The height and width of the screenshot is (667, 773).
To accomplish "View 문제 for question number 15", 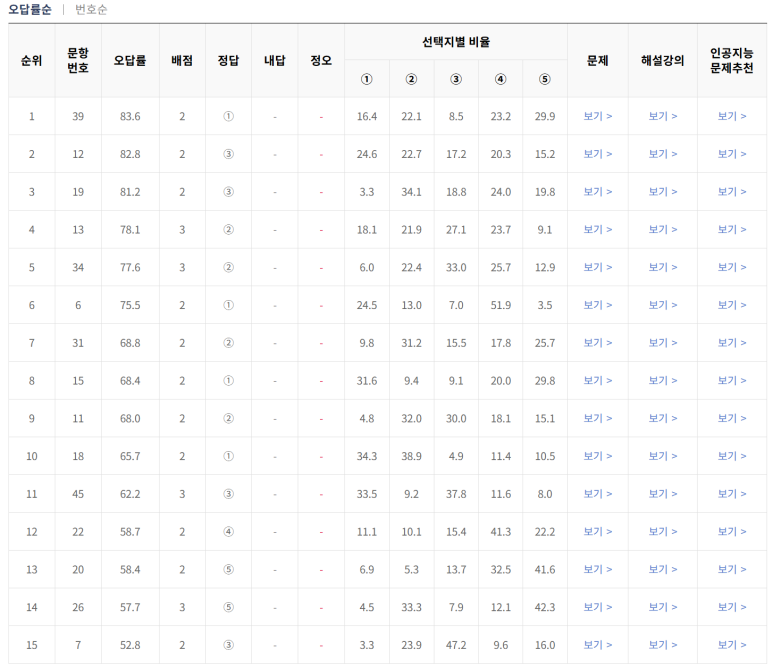I will (597, 381).
